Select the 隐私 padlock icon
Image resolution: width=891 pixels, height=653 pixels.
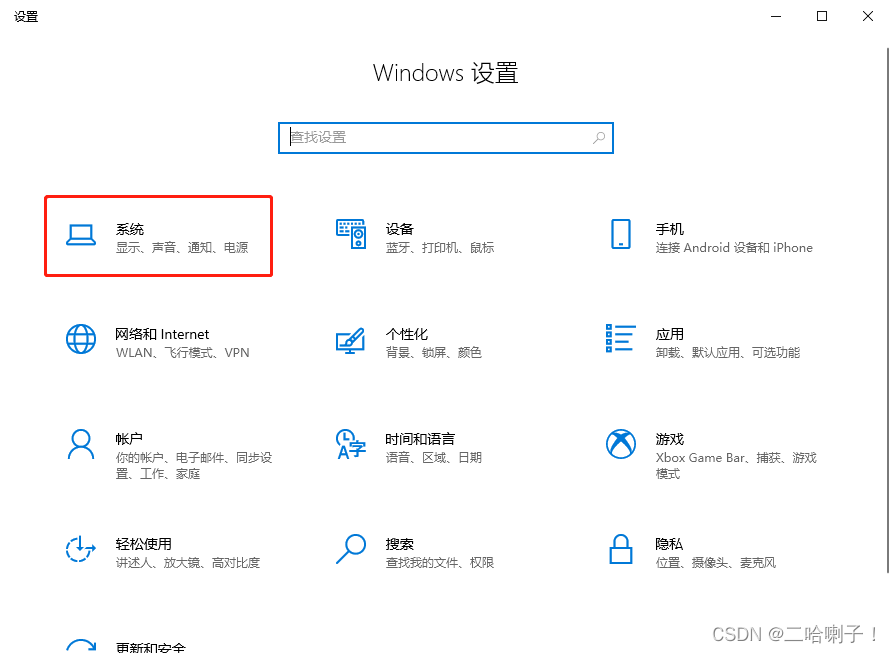[621, 549]
